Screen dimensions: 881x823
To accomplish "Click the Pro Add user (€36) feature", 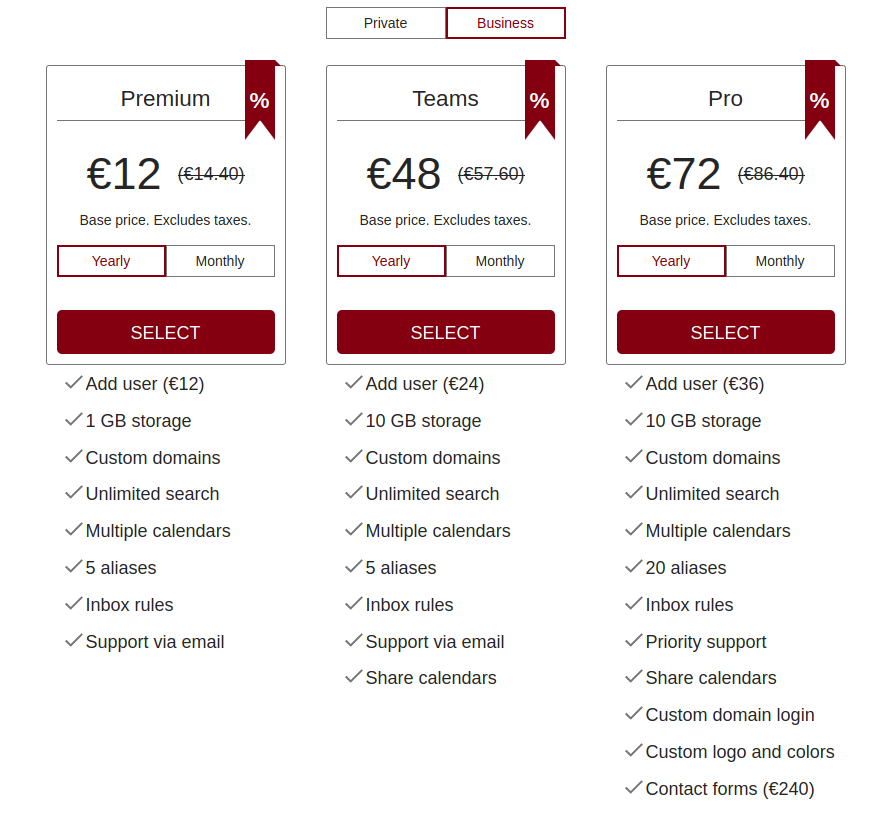I will [705, 384].
